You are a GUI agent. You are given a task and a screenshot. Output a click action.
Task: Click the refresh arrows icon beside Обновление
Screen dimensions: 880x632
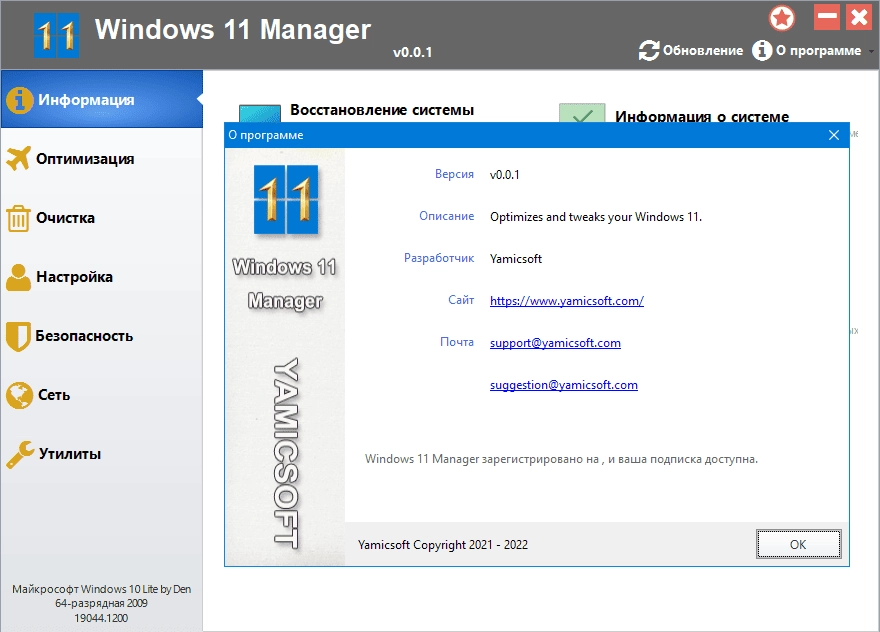point(648,51)
